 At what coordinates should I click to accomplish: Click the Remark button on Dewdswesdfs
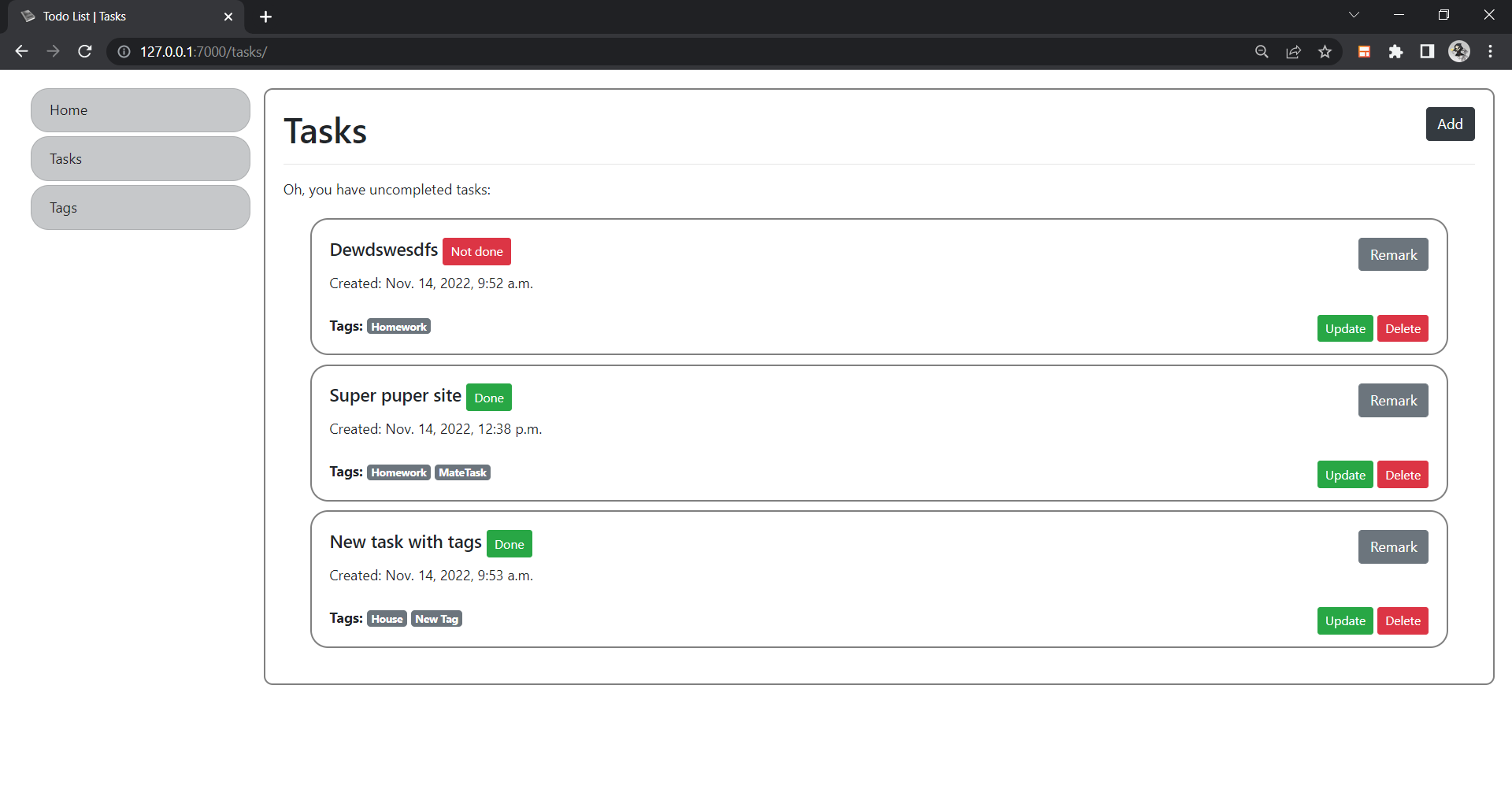(x=1392, y=254)
